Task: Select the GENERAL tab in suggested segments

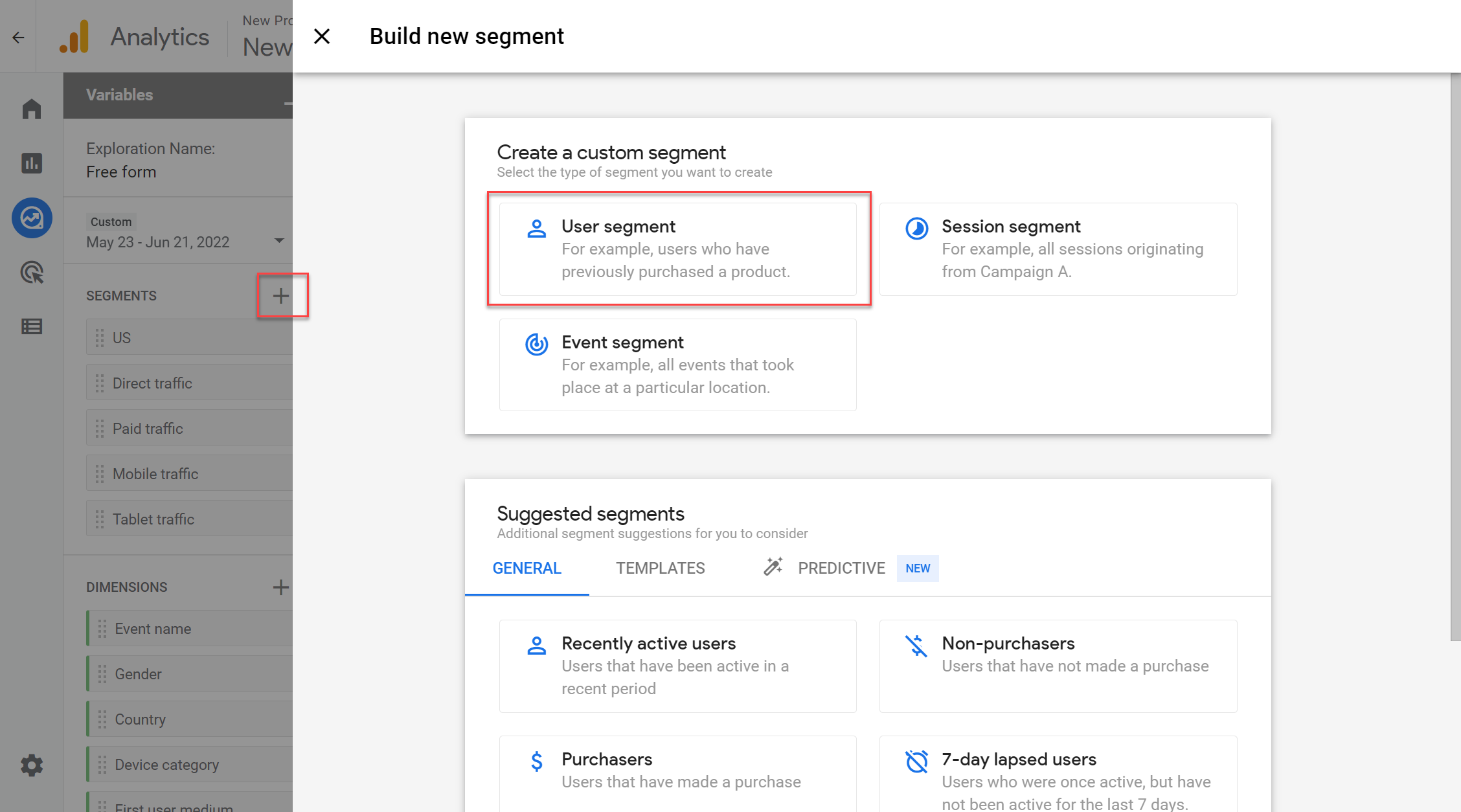Action: pyautogui.click(x=527, y=568)
